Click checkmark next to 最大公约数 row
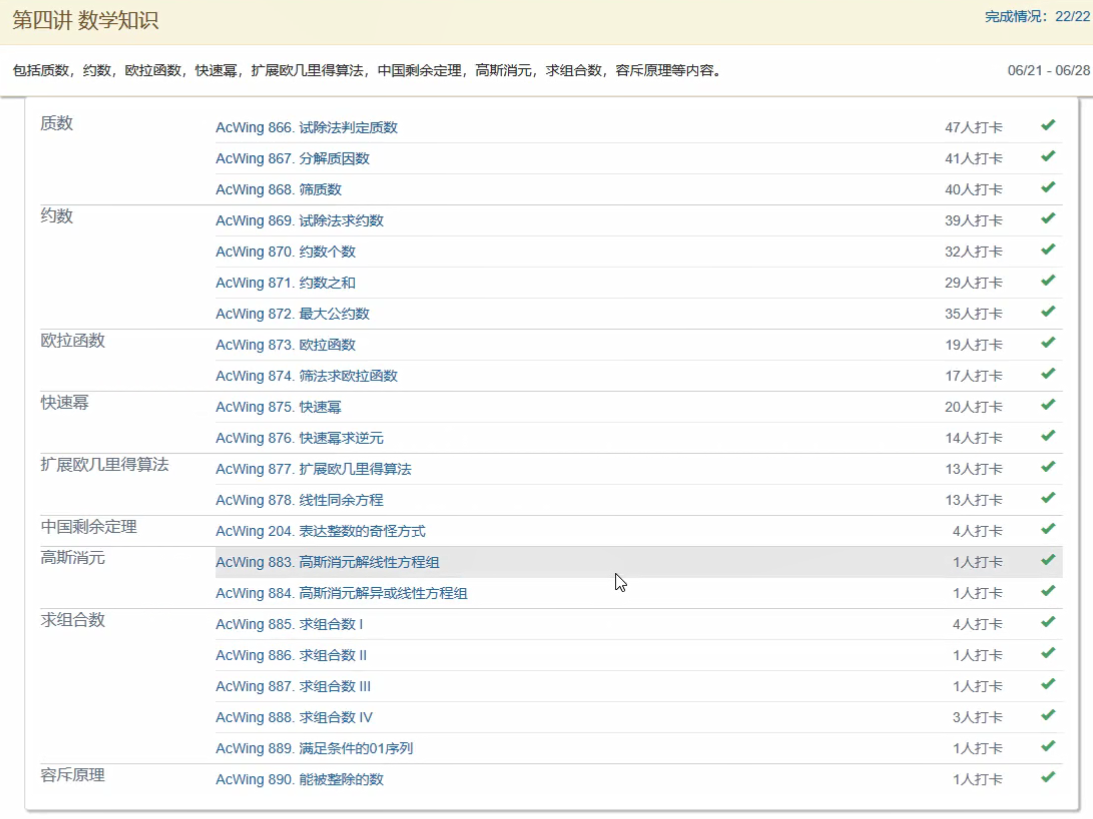This screenshot has width=1093, height=819. pos(1047,312)
